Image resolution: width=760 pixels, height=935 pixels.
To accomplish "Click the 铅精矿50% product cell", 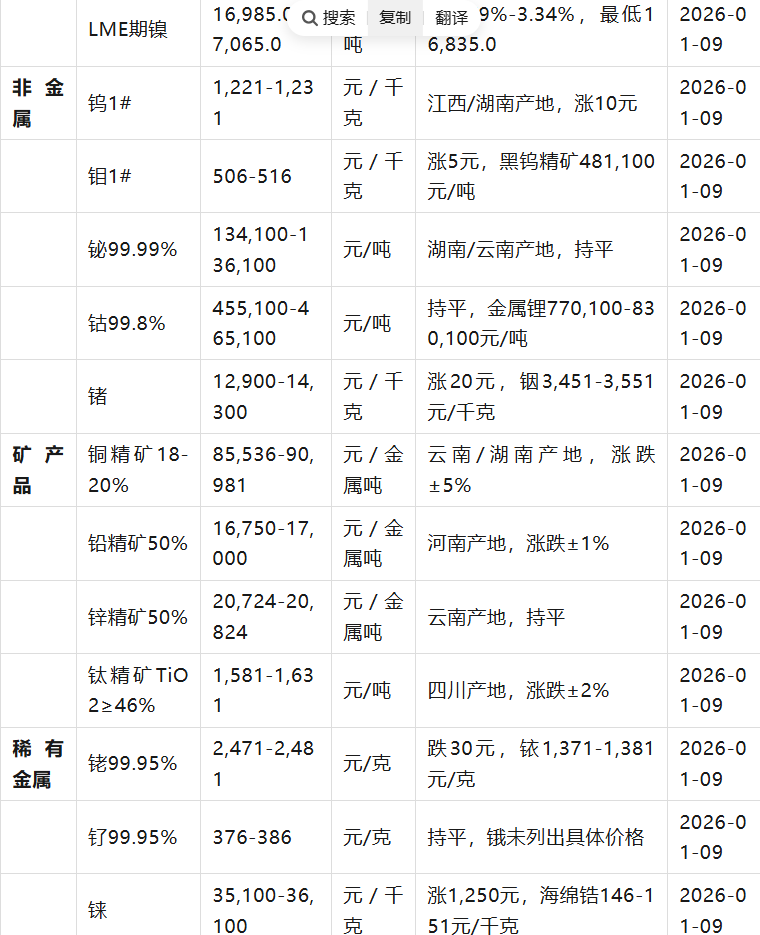I will (x=138, y=543).
